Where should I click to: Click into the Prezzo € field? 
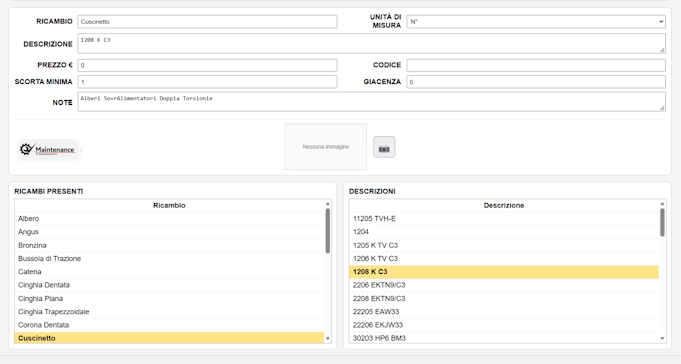pos(207,65)
